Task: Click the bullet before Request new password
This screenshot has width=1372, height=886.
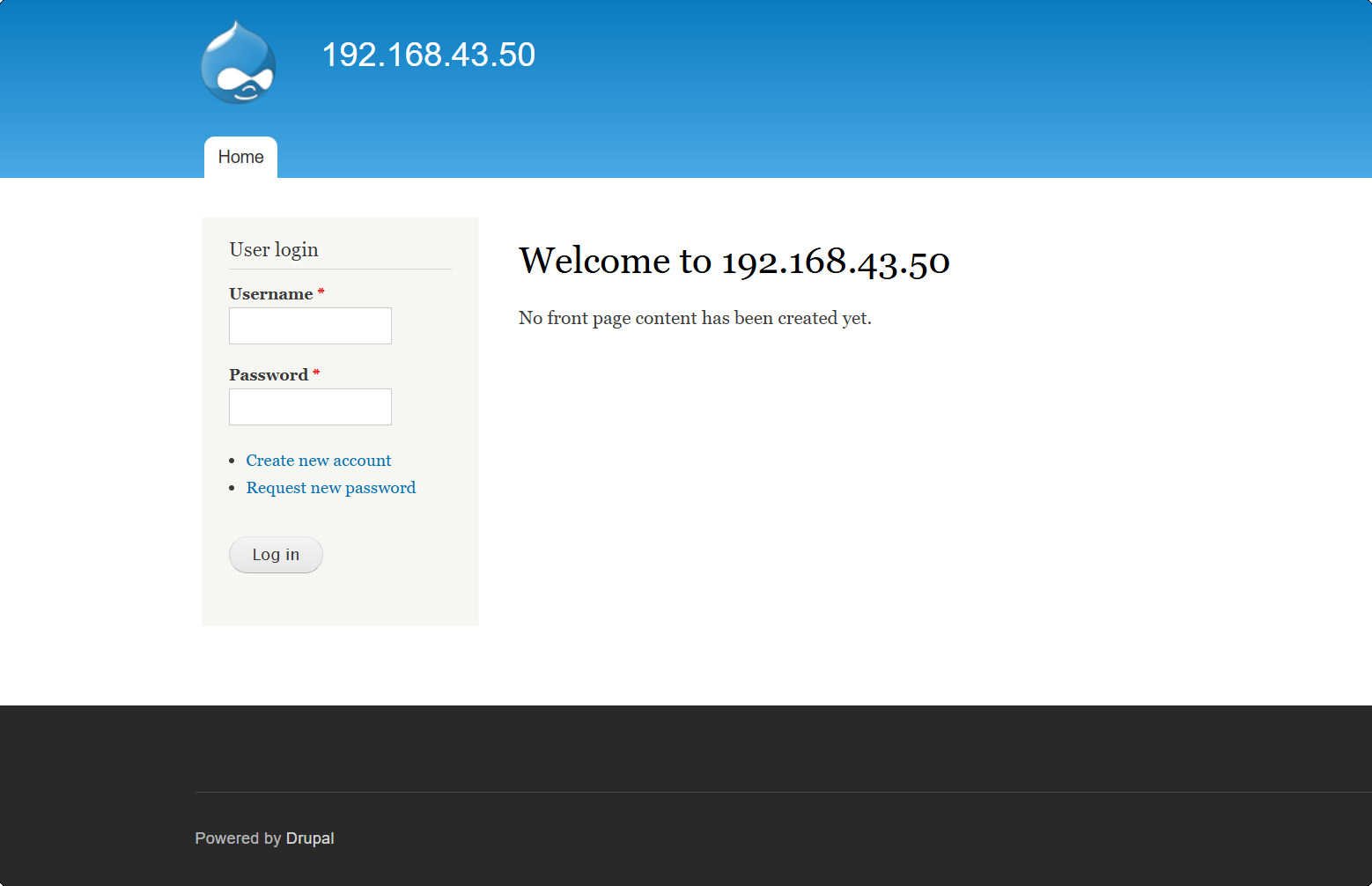Action: (232, 488)
